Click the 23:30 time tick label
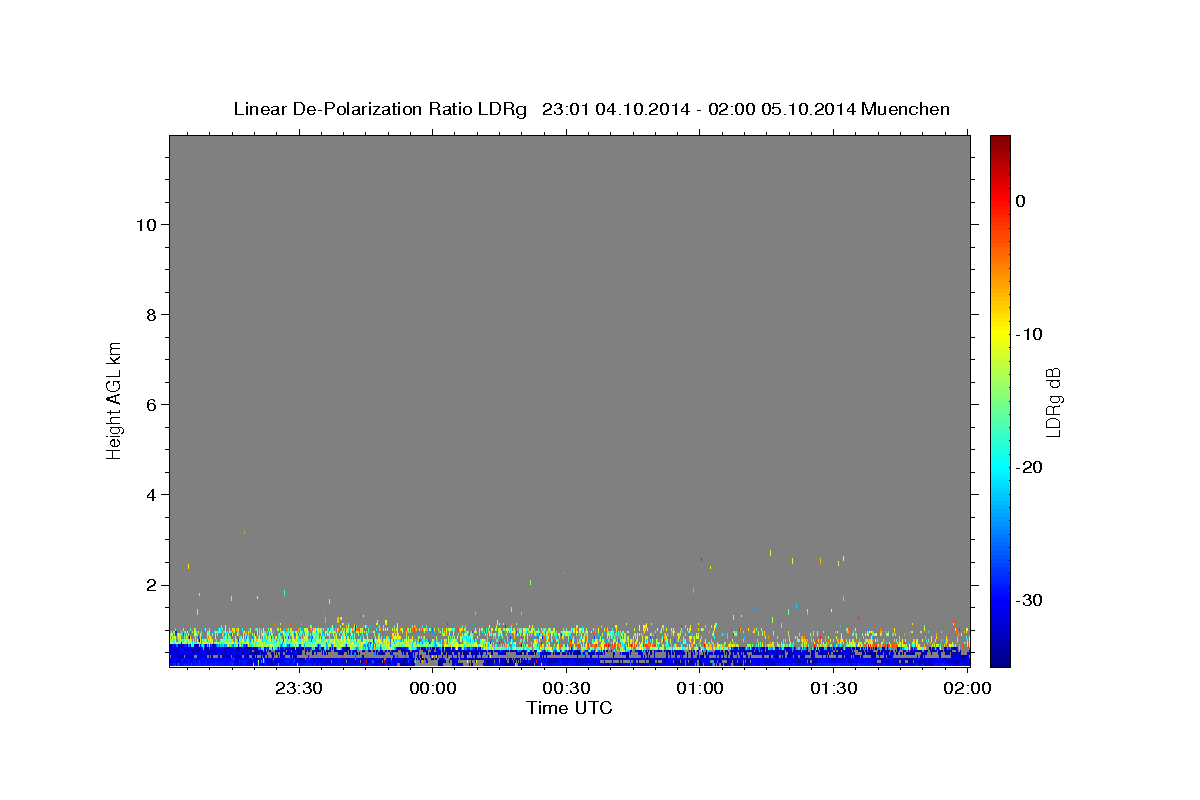 tap(299, 689)
